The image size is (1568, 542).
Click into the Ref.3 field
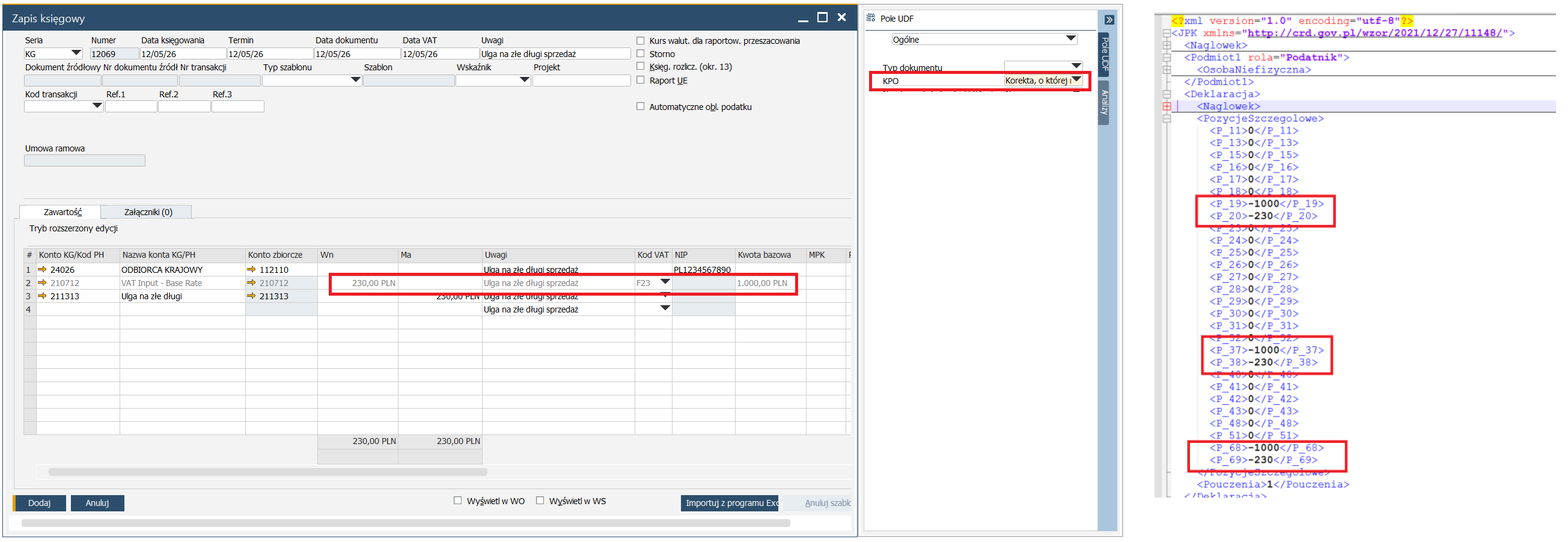tap(238, 106)
